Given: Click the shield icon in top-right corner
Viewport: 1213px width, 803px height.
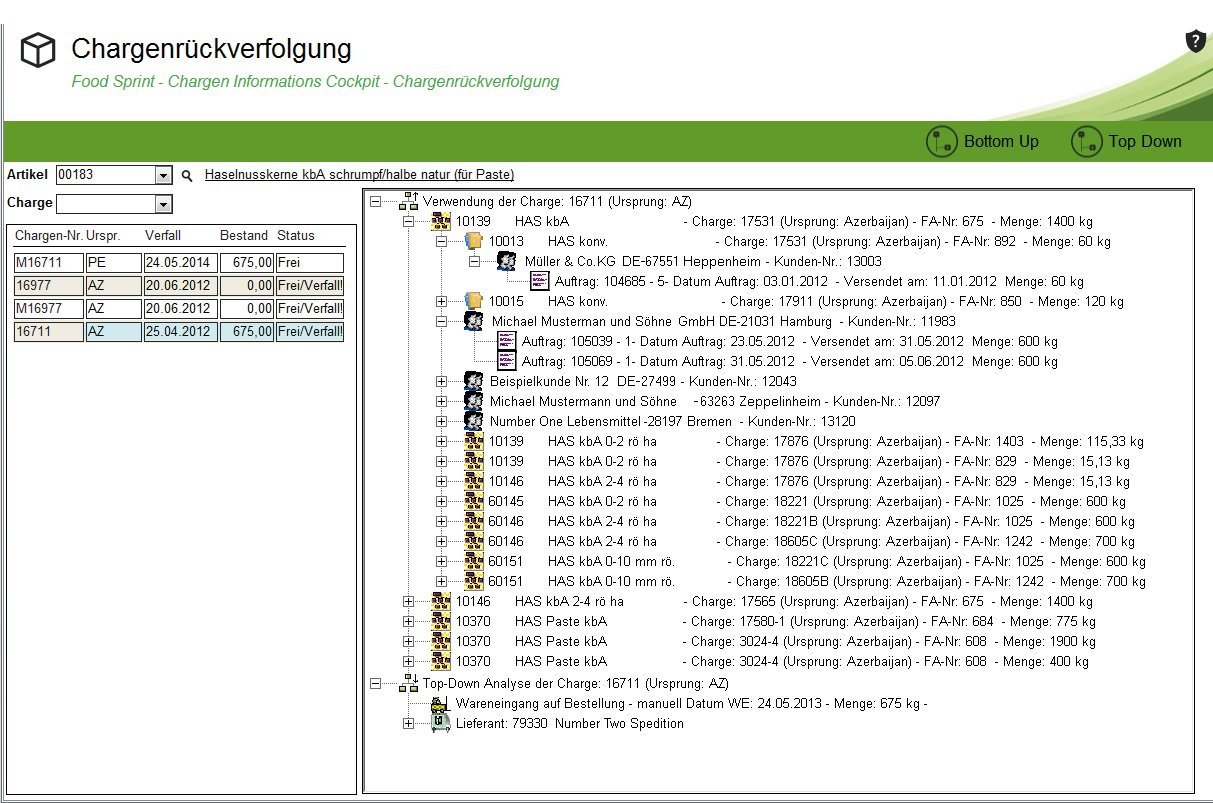Looking at the screenshot, I should (1194, 41).
